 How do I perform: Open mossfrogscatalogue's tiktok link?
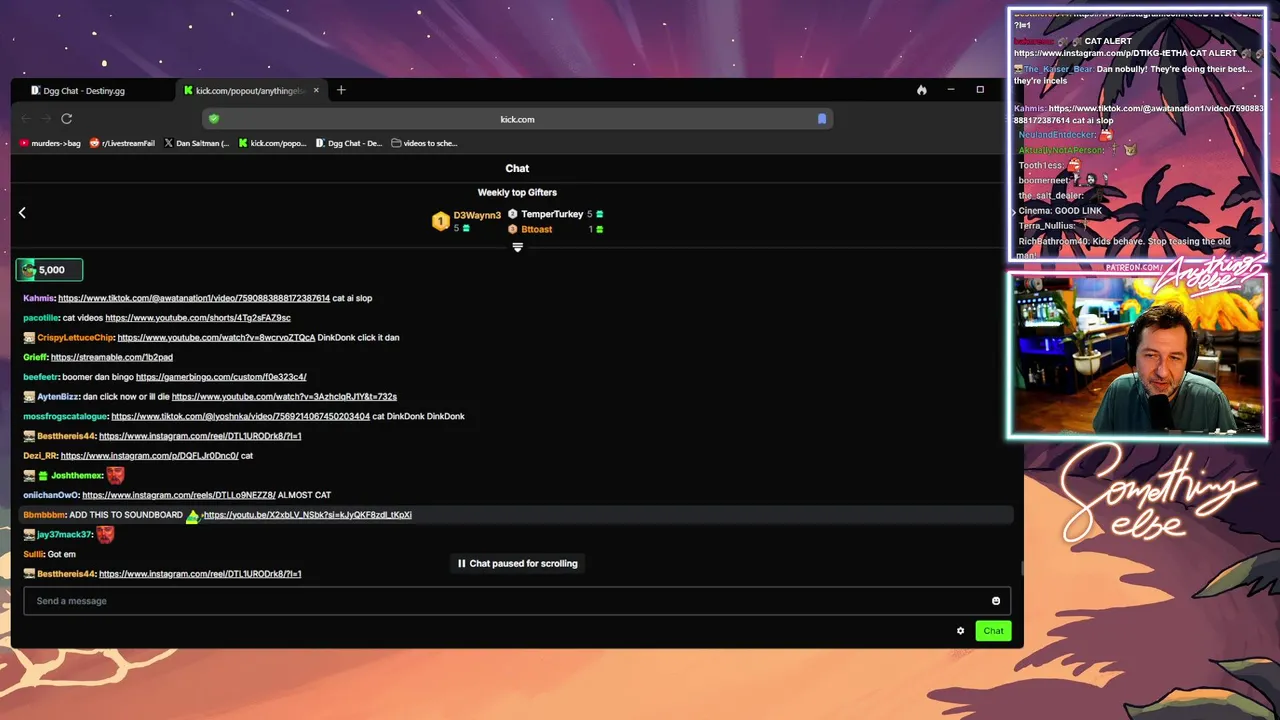pos(240,416)
